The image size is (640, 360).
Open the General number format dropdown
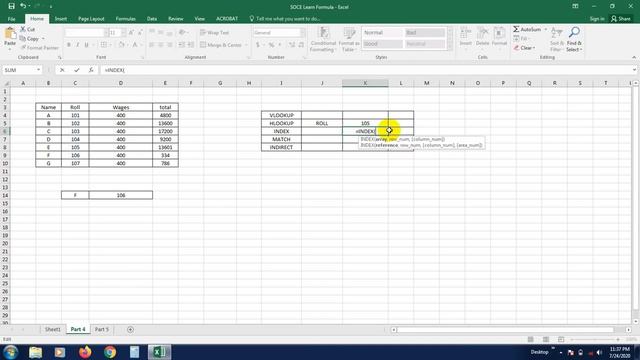coord(302,33)
